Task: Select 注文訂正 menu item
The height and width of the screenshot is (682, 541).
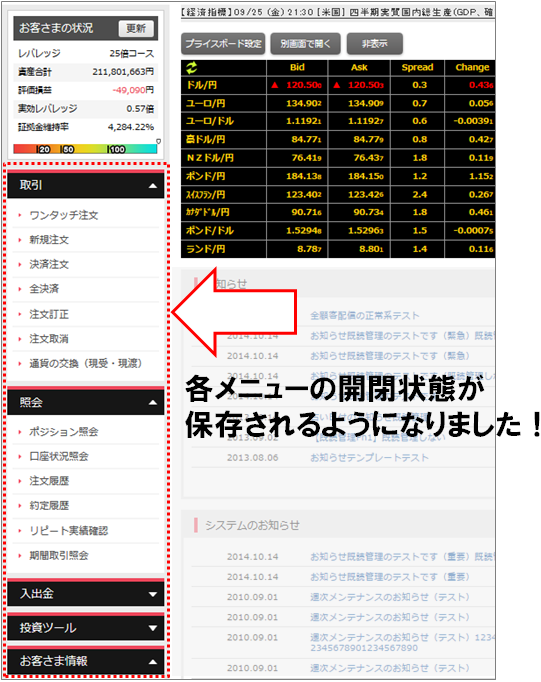Action: click(49, 314)
